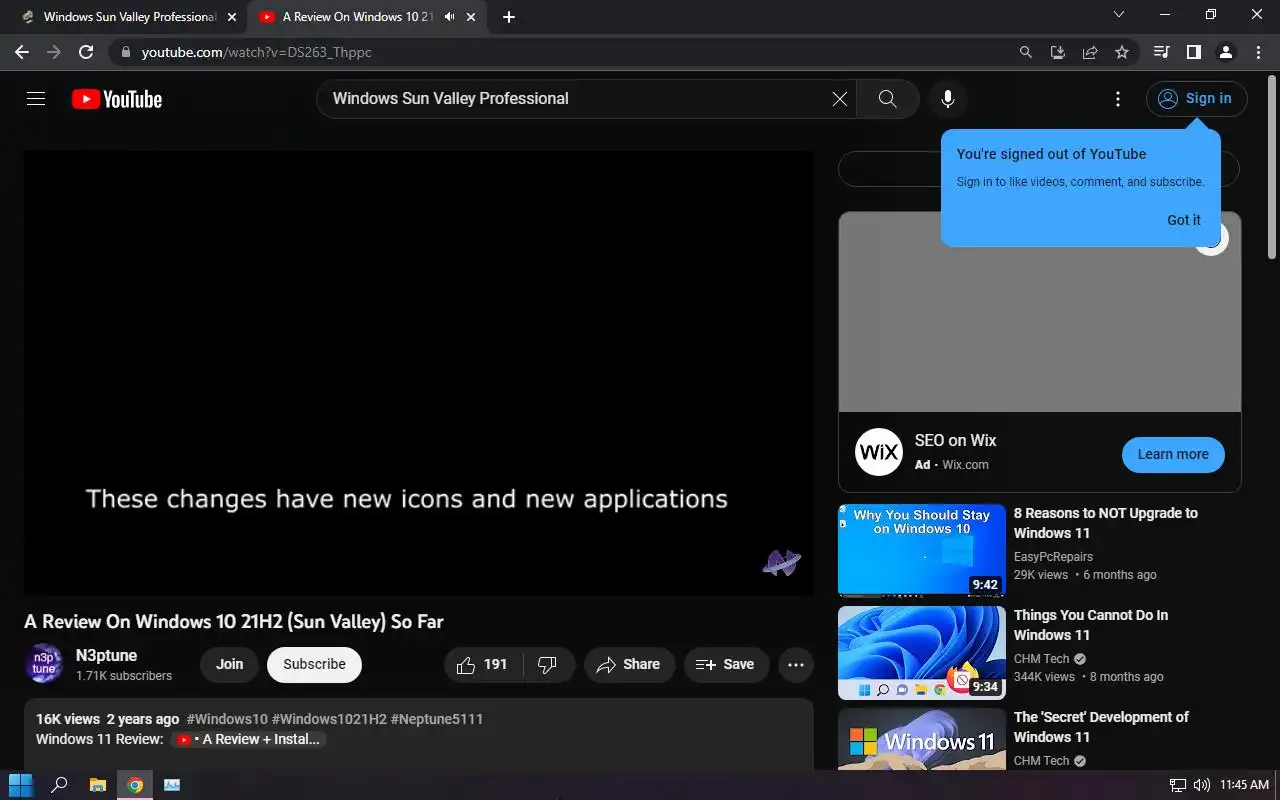Screen dimensions: 1280x800
Task: Click the video title text
Action: [x=234, y=621]
